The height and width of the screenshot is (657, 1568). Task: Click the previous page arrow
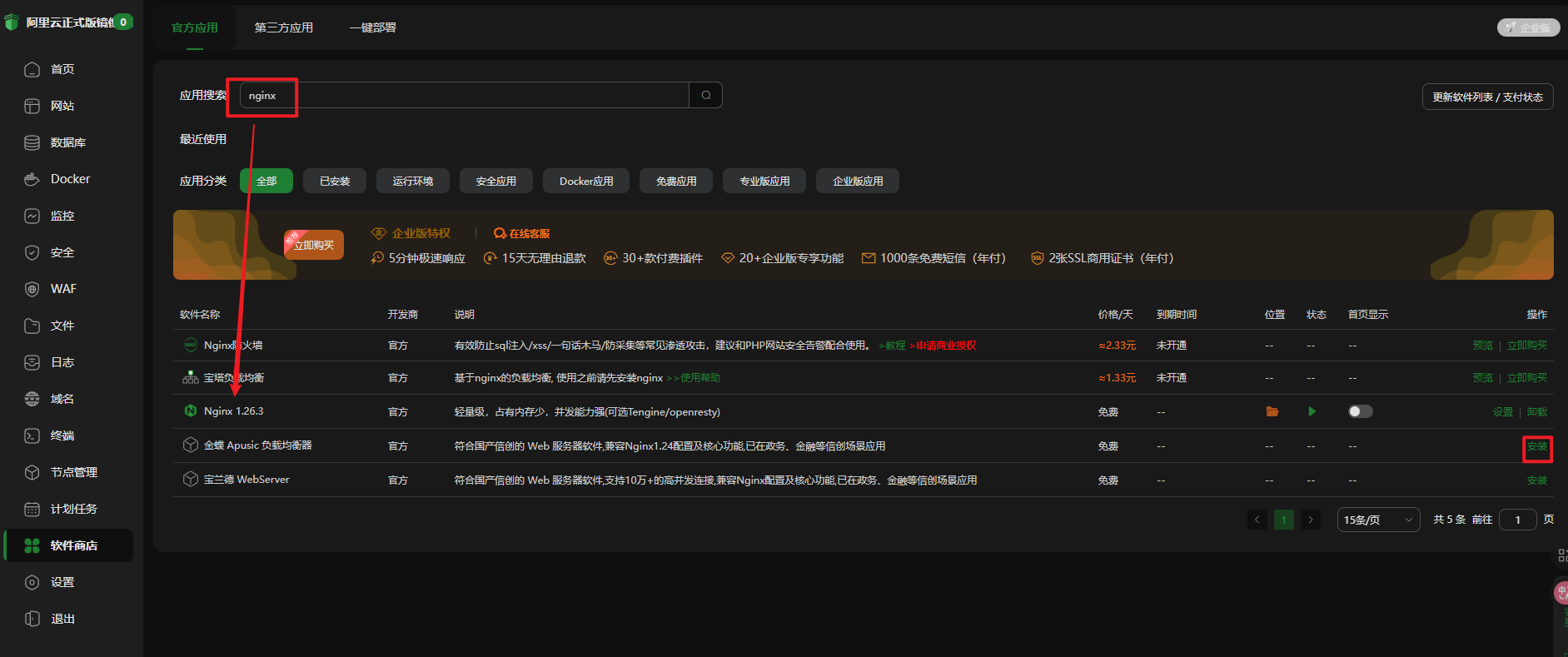1257,520
